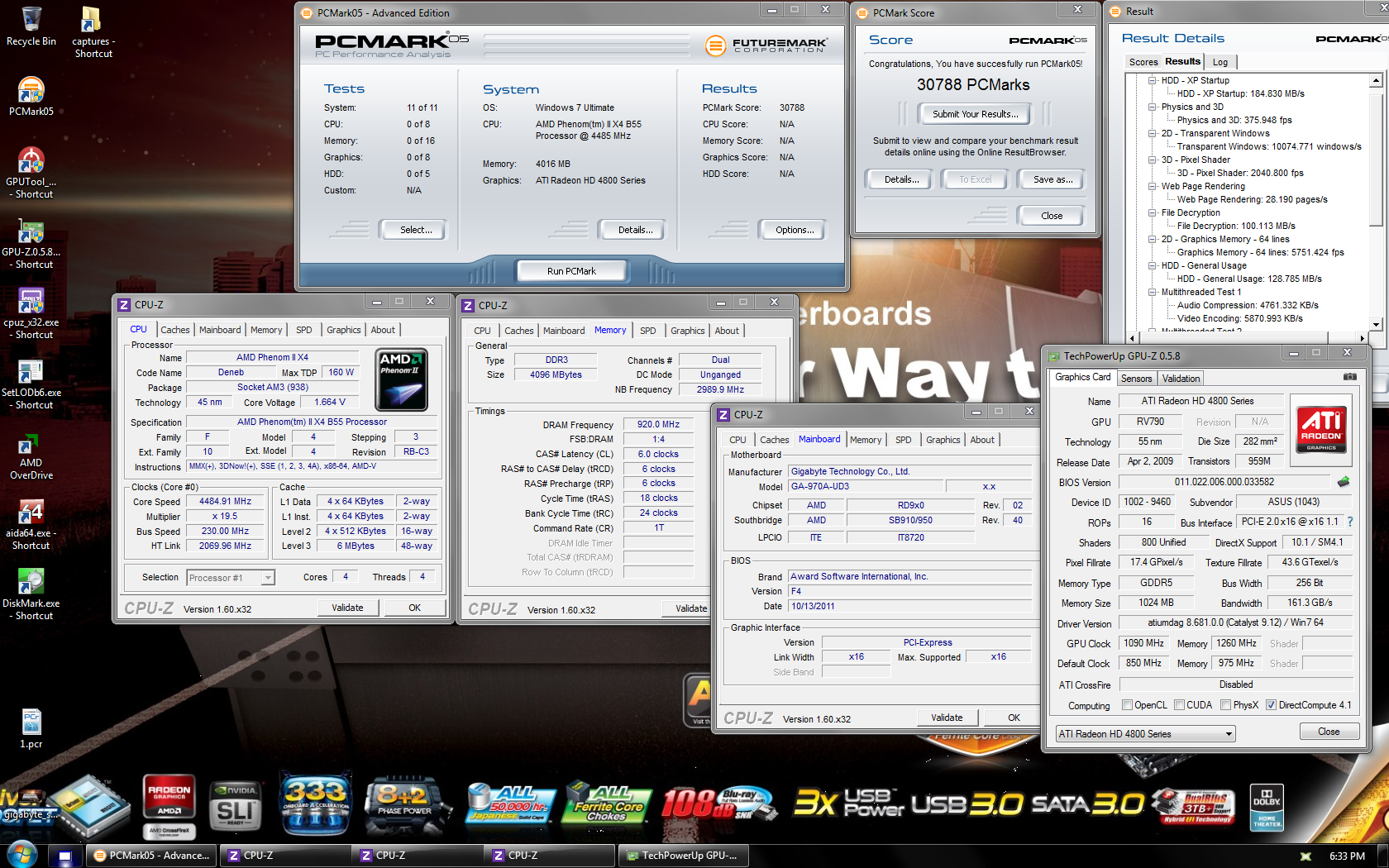1389x868 pixels.
Task: Switch to Validation tab in GPU-Z
Action: (1181, 379)
